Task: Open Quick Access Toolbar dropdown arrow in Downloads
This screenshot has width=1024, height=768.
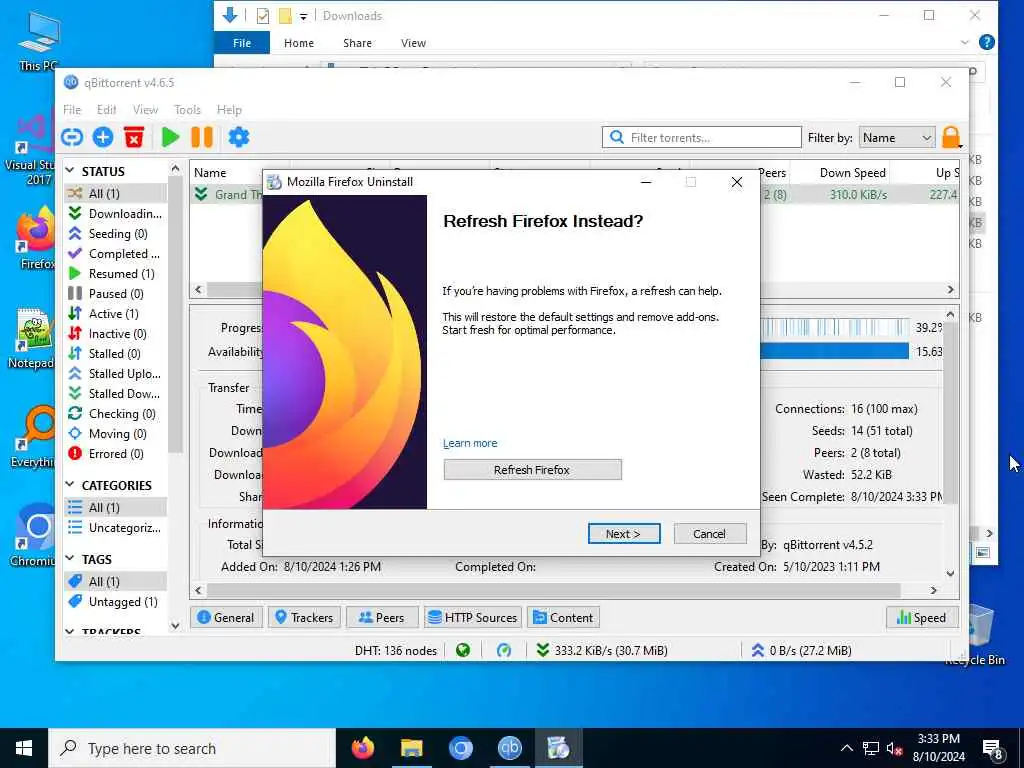Action: pyautogui.click(x=303, y=16)
